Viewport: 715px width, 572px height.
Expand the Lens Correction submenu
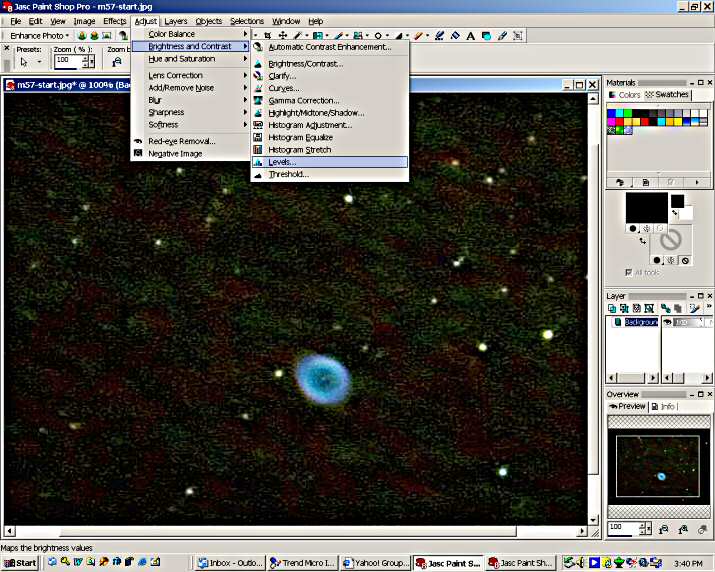191,75
